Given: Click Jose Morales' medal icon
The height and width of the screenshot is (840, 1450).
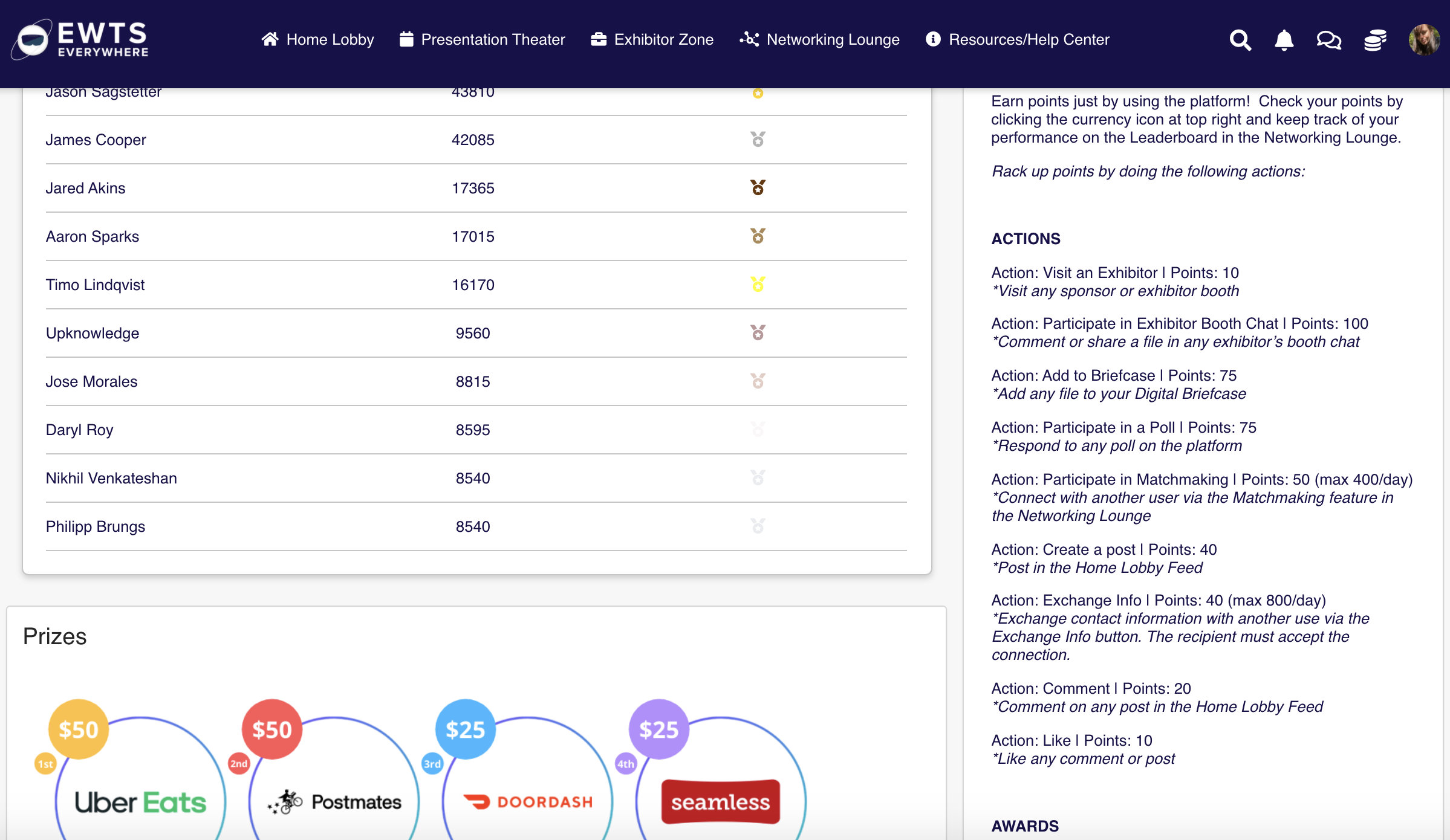Looking at the screenshot, I should [758, 381].
